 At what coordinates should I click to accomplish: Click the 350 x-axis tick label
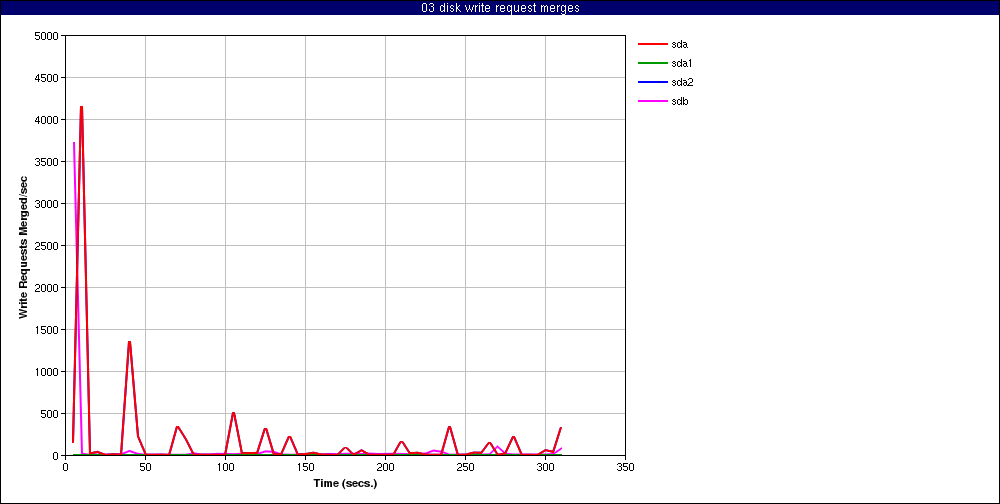coord(626,467)
